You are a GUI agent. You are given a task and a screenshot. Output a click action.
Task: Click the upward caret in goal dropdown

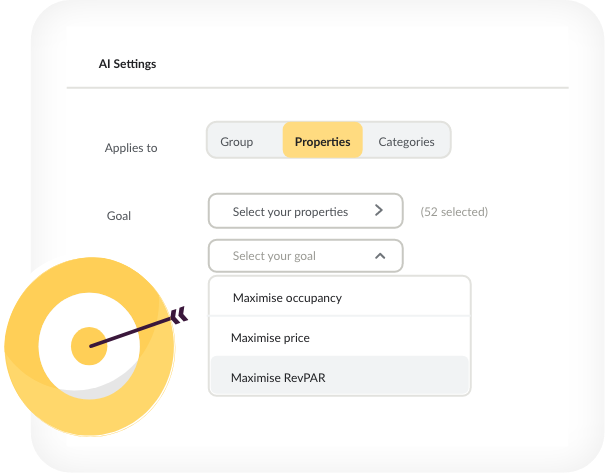coord(380,256)
